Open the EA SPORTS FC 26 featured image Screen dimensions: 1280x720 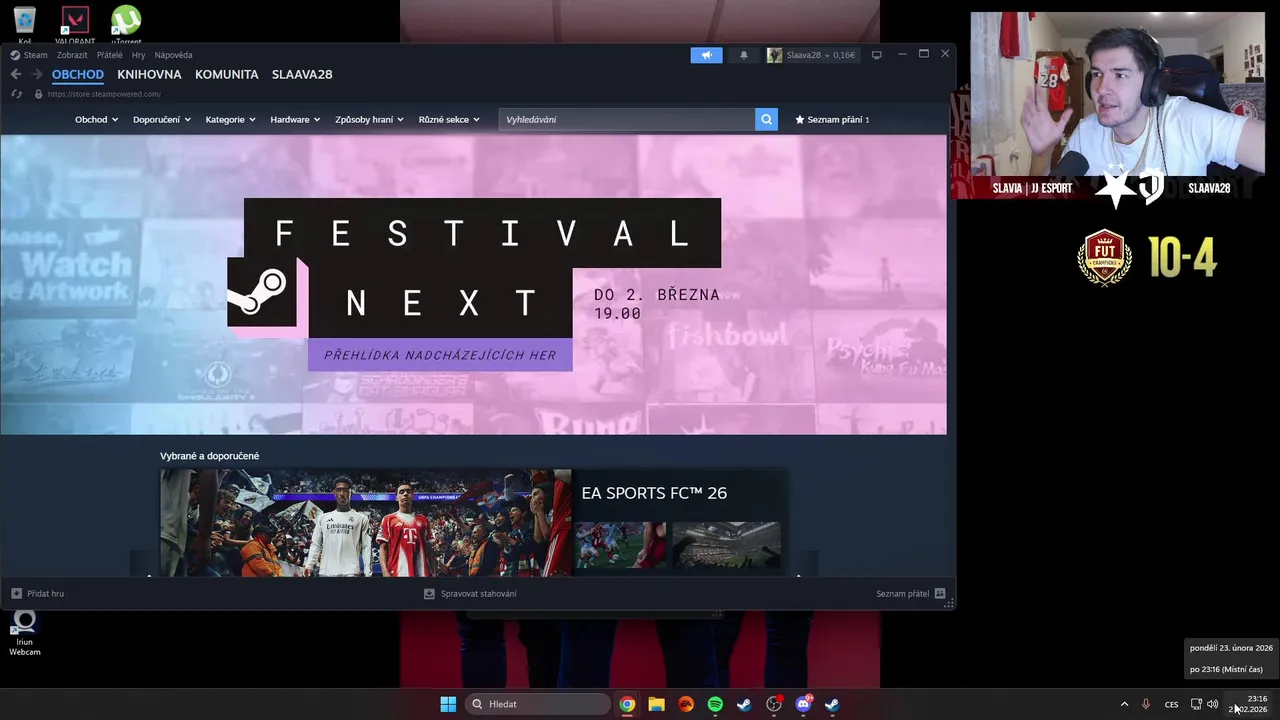coord(366,523)
